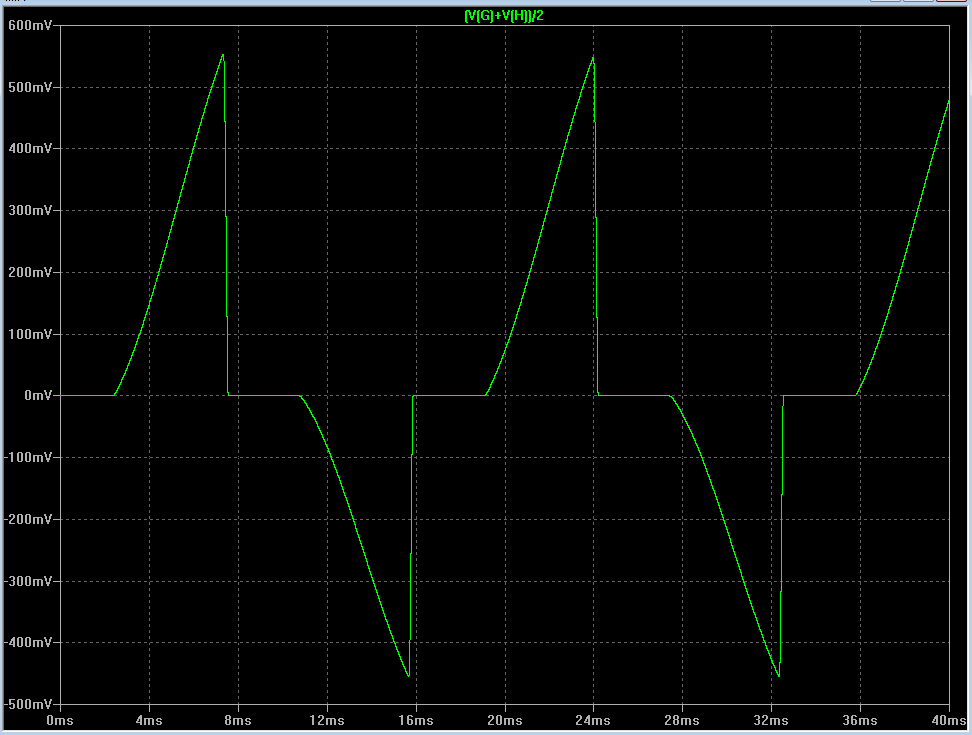Click the 28ms time axis label

pos(682,721)
